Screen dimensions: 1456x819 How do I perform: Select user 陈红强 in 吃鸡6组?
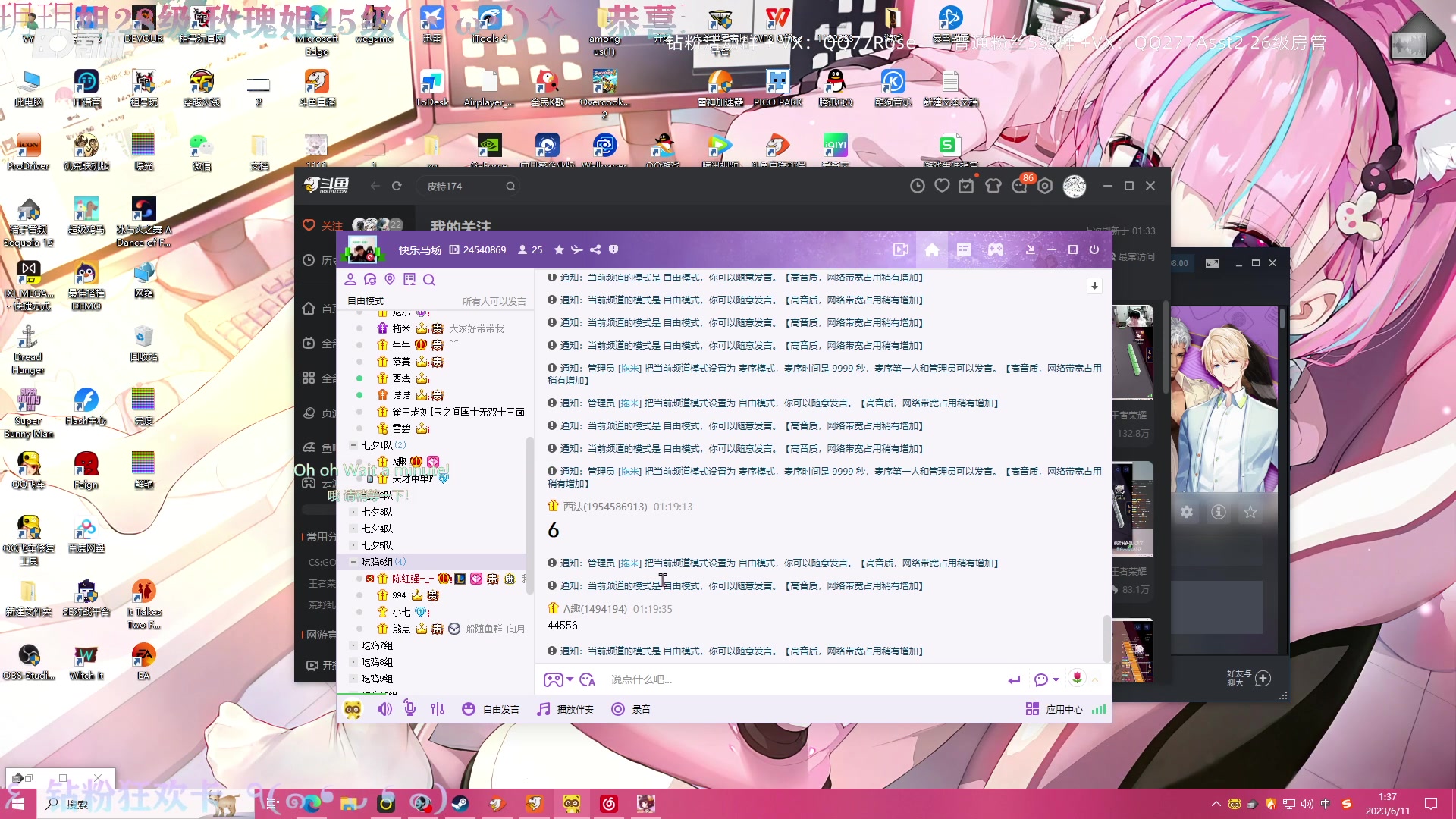click(413, 579)
